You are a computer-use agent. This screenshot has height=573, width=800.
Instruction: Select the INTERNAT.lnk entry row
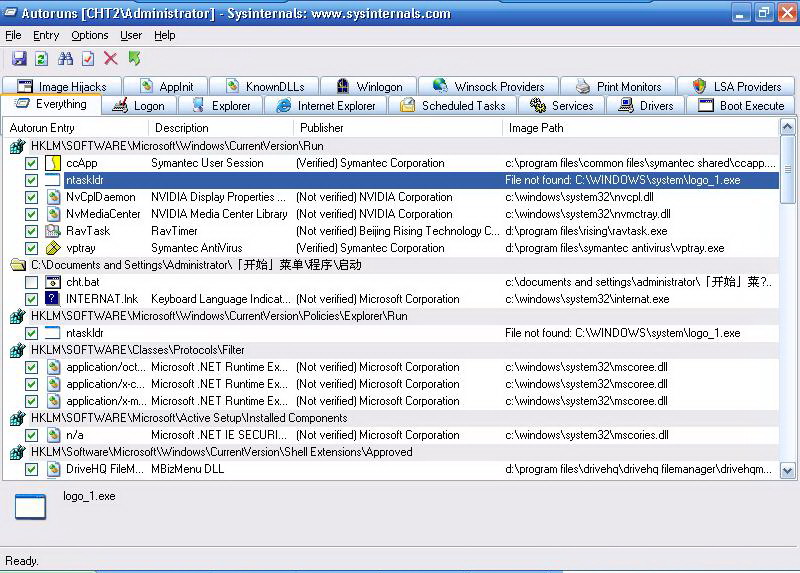click(x=101, y=299)
